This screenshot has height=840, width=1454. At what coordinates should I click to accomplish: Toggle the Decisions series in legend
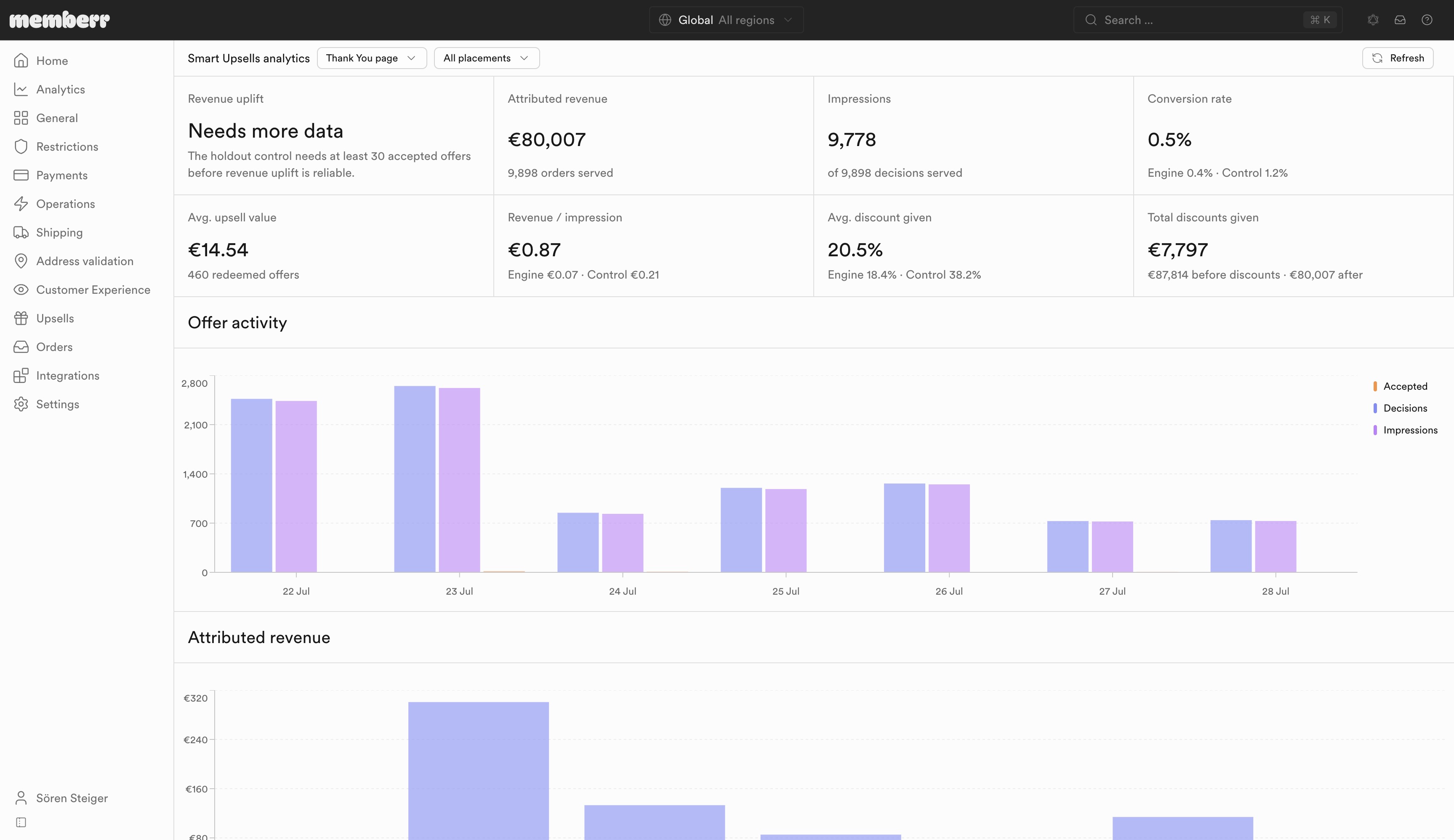pos(1401,409)
